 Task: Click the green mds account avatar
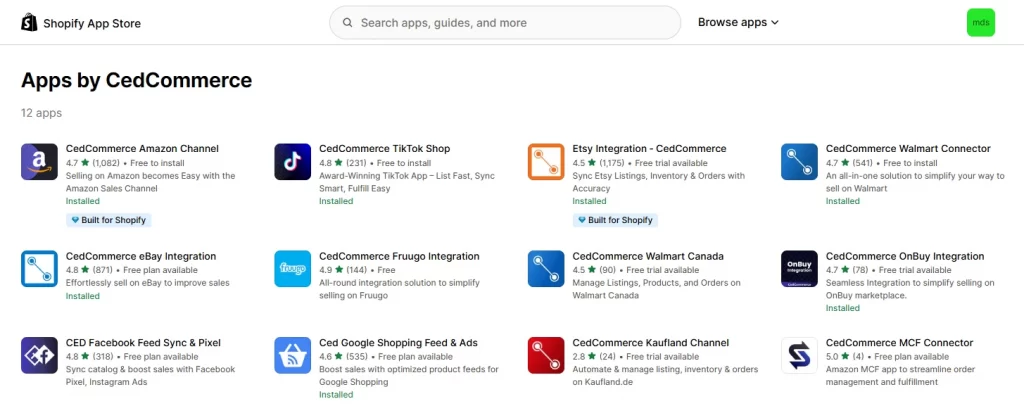980,23
